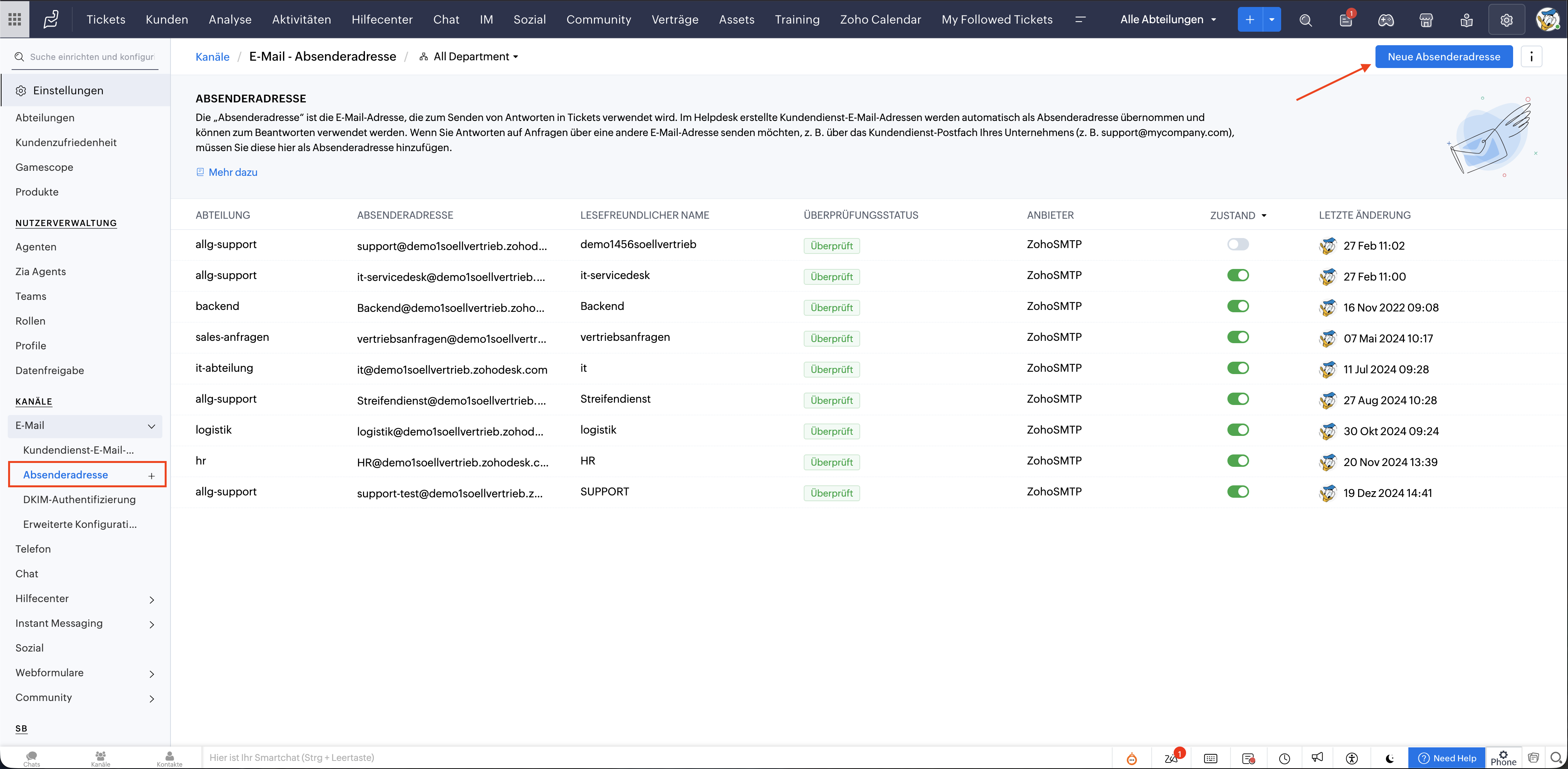Click the settings gear icon in top bar
The image size is (1568, 769).
tap(1506, 20)
